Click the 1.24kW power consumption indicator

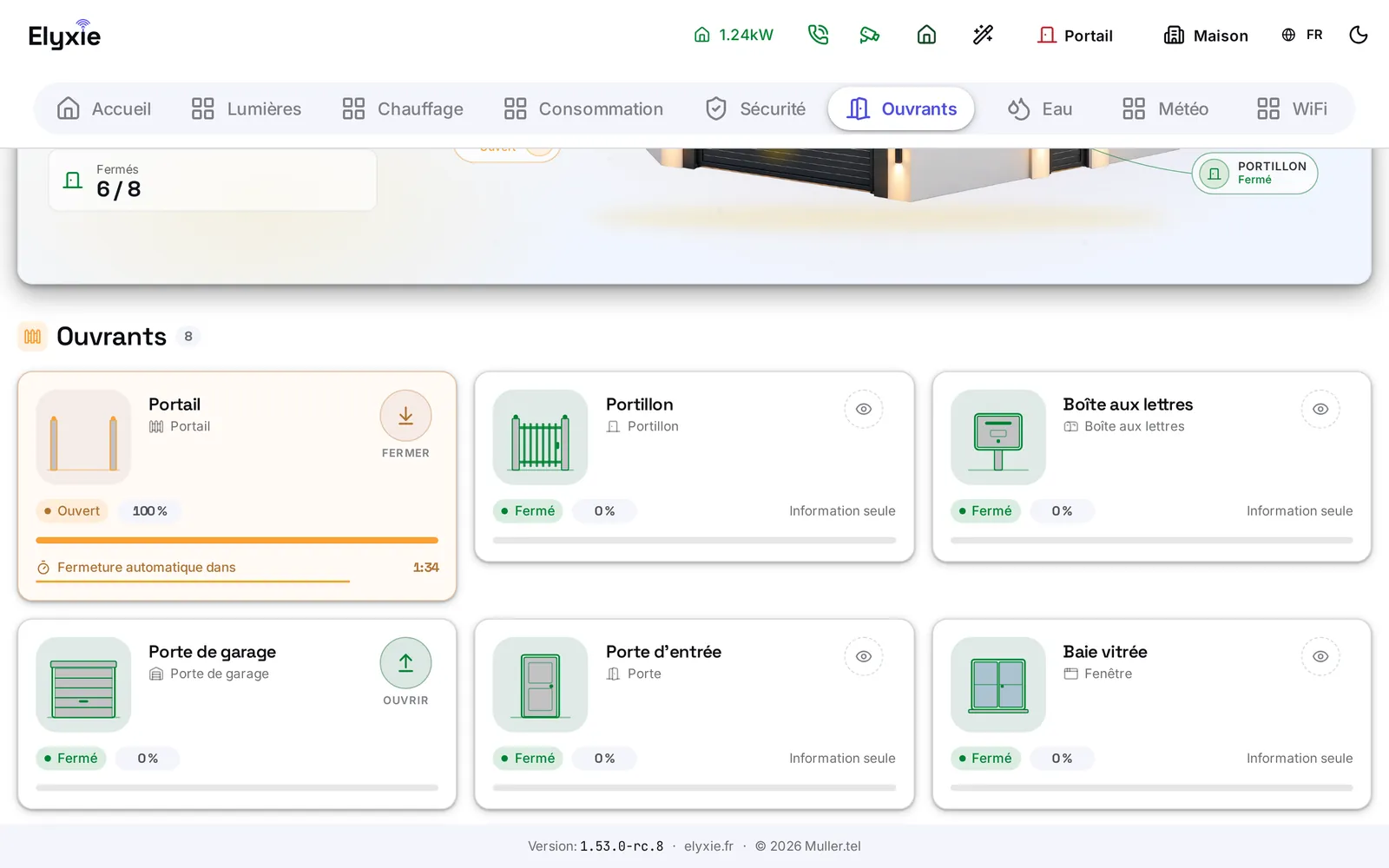pos(734,35)
